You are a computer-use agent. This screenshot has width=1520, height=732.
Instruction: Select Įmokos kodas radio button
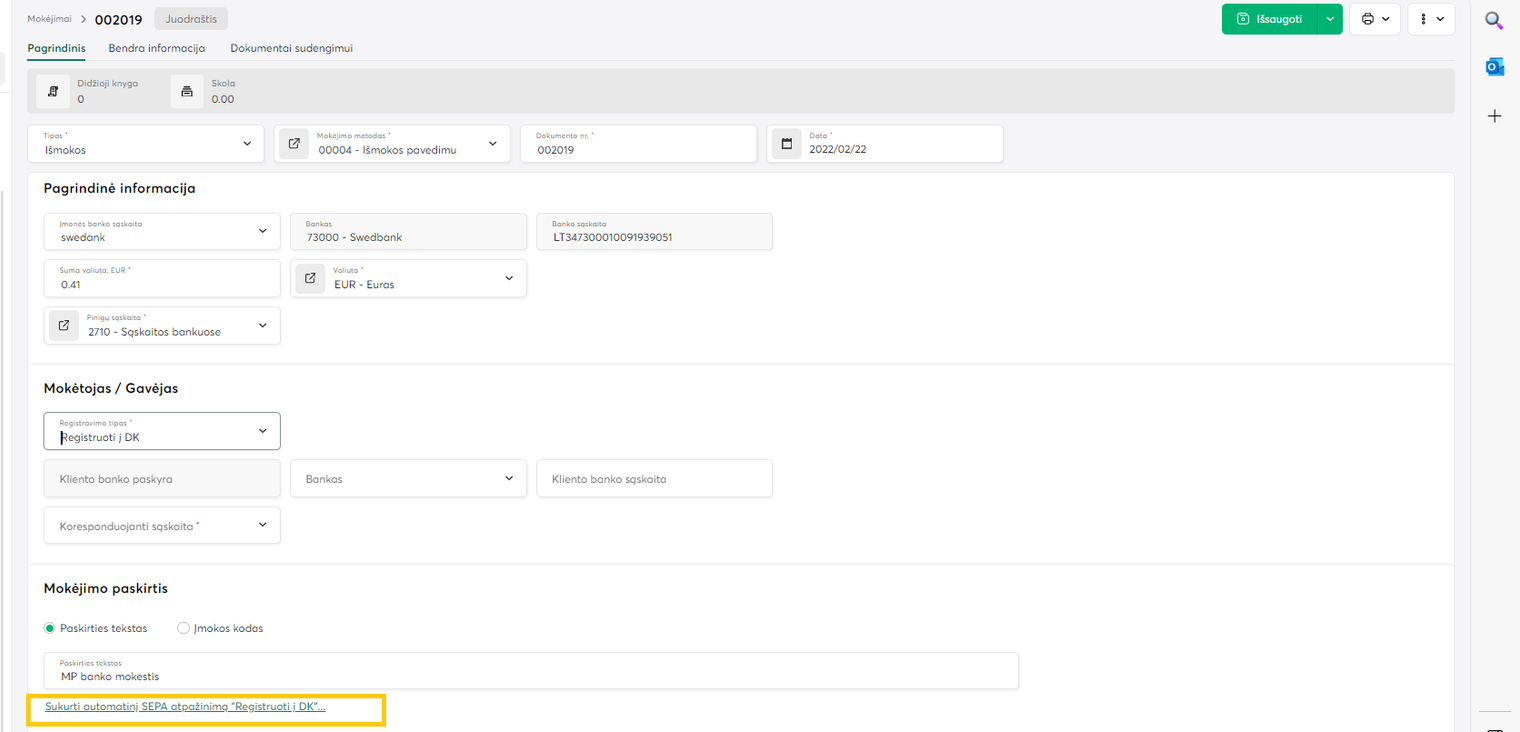pos(183,628)
